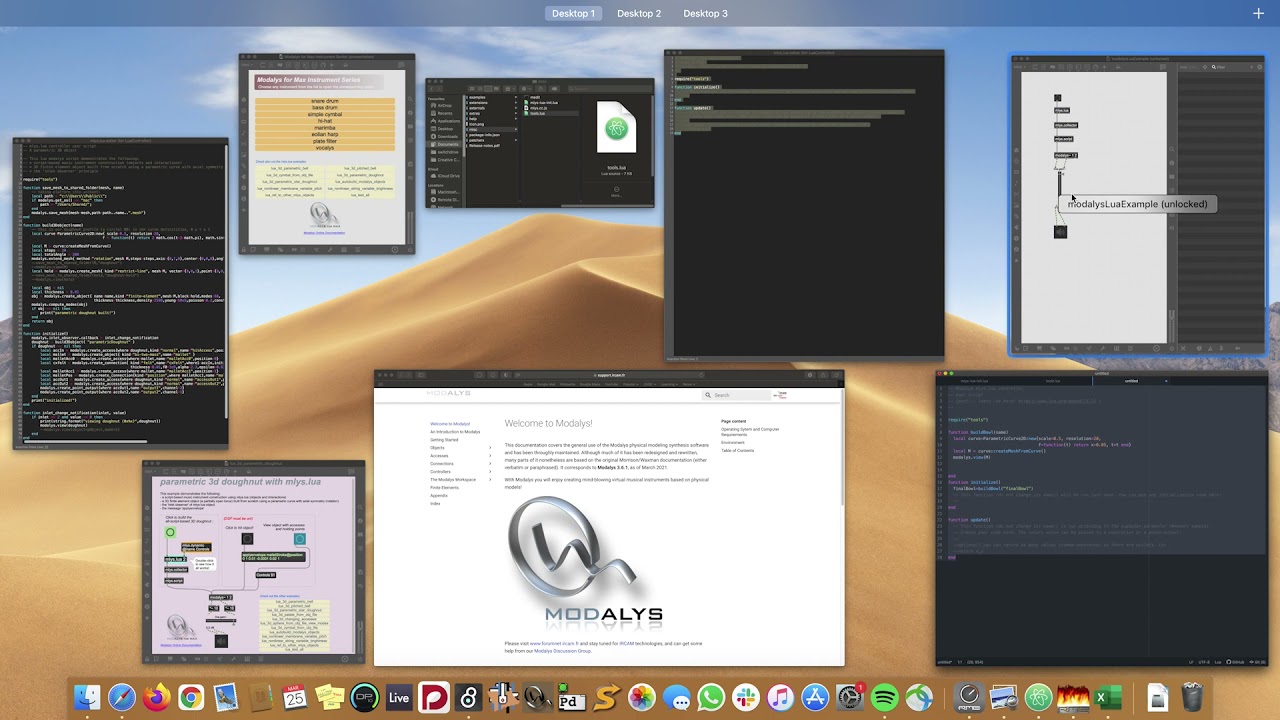
Task: Launch Safari from the Dock
Action: (122, 697)
